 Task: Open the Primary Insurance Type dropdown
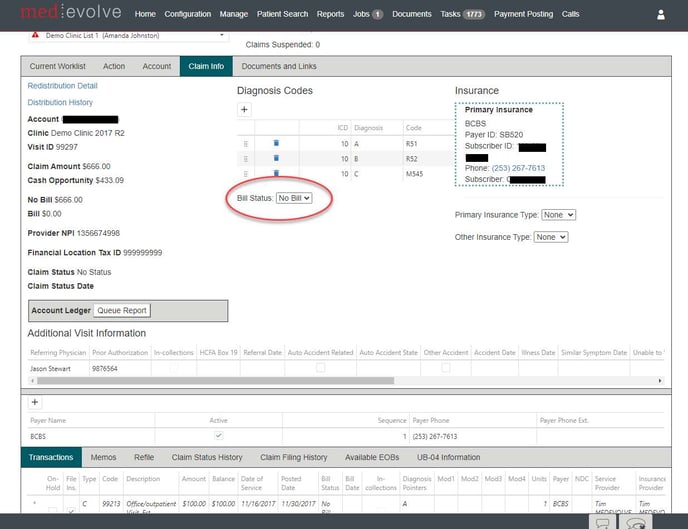558,215
